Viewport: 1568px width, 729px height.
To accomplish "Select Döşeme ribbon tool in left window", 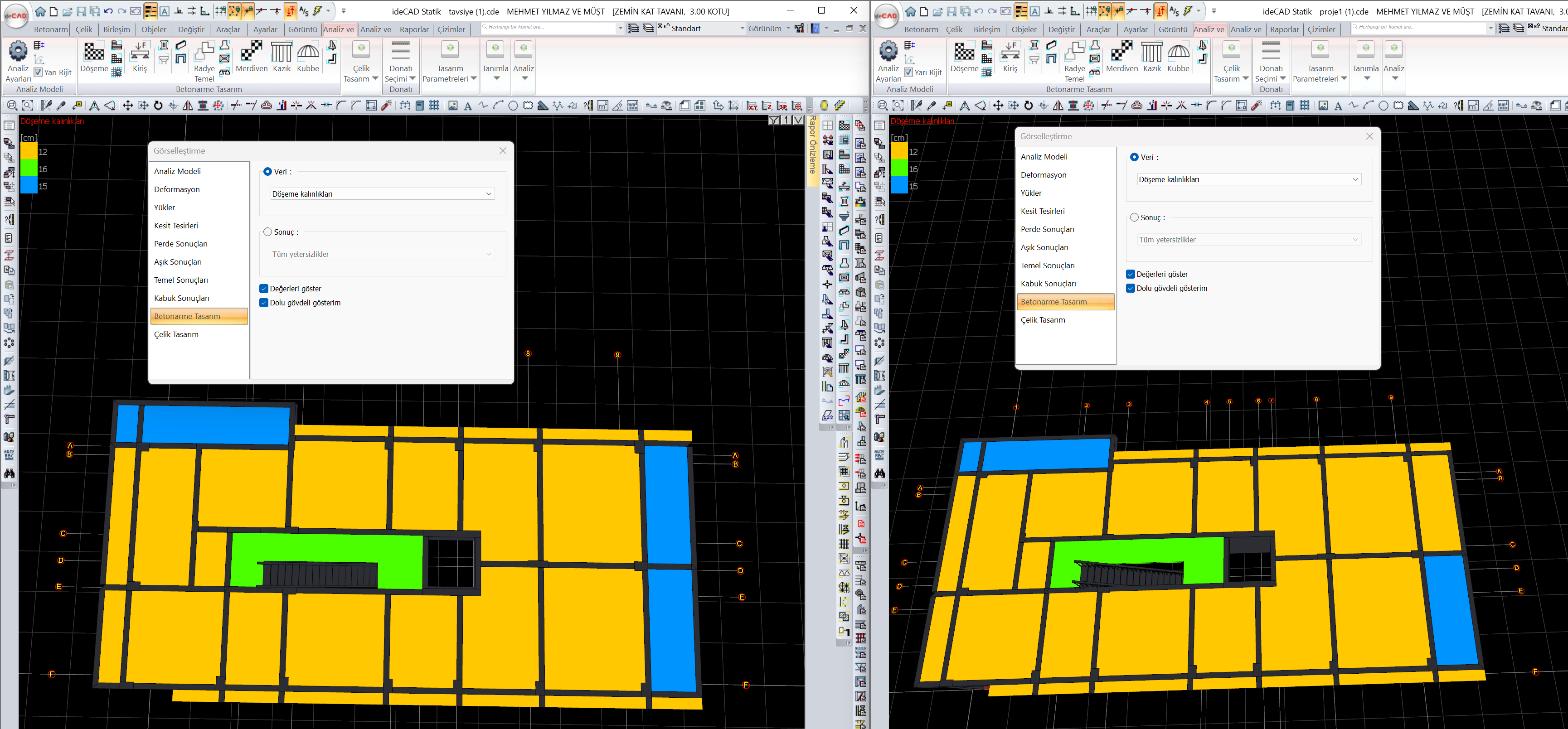I will (x=94, y=57).
